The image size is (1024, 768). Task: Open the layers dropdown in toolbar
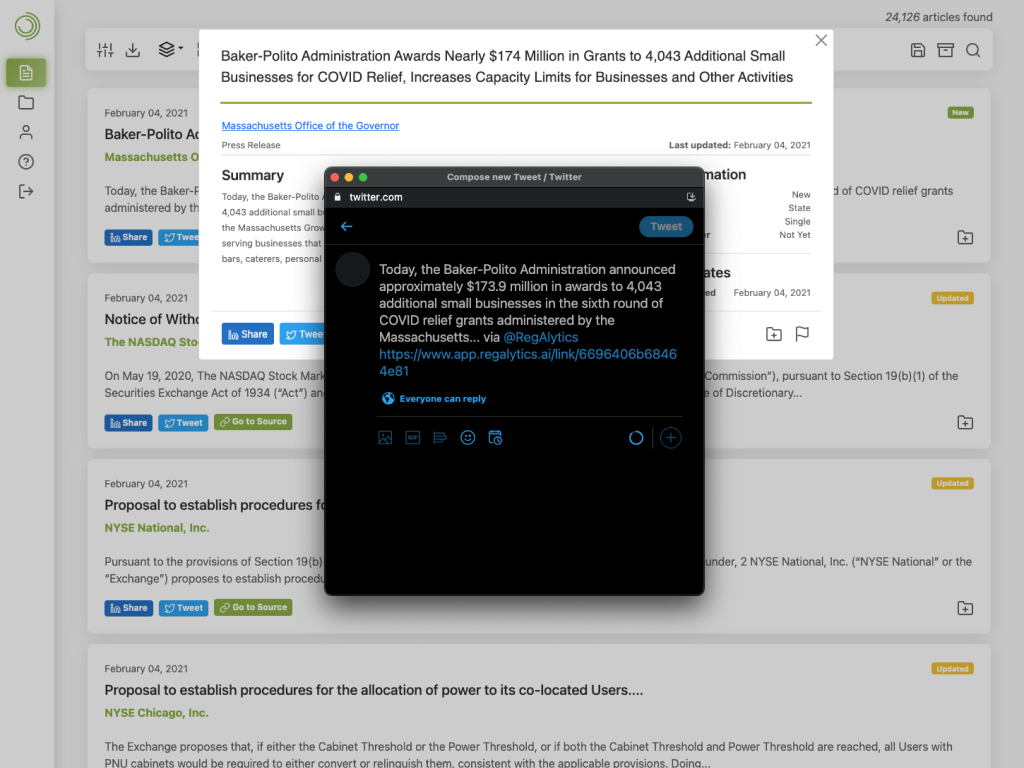pos(169,50)
